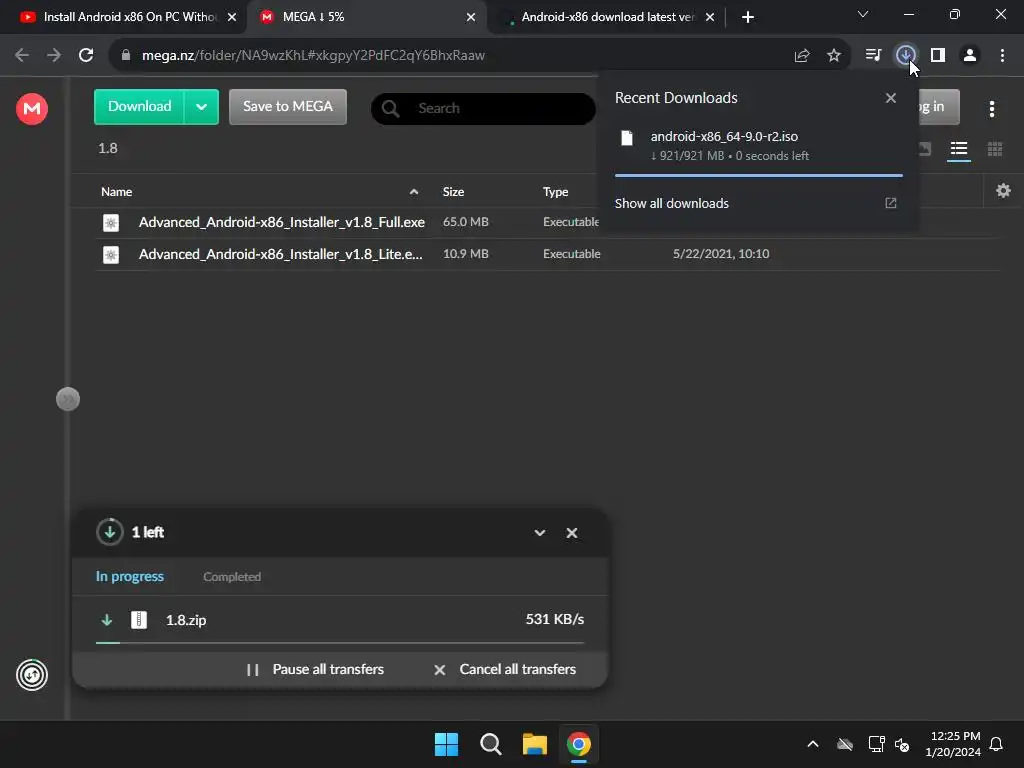The height and width of the screenshot is (768, 1024).
Task: Toggle Chrome side panel icon
Action: coord(938,55)
